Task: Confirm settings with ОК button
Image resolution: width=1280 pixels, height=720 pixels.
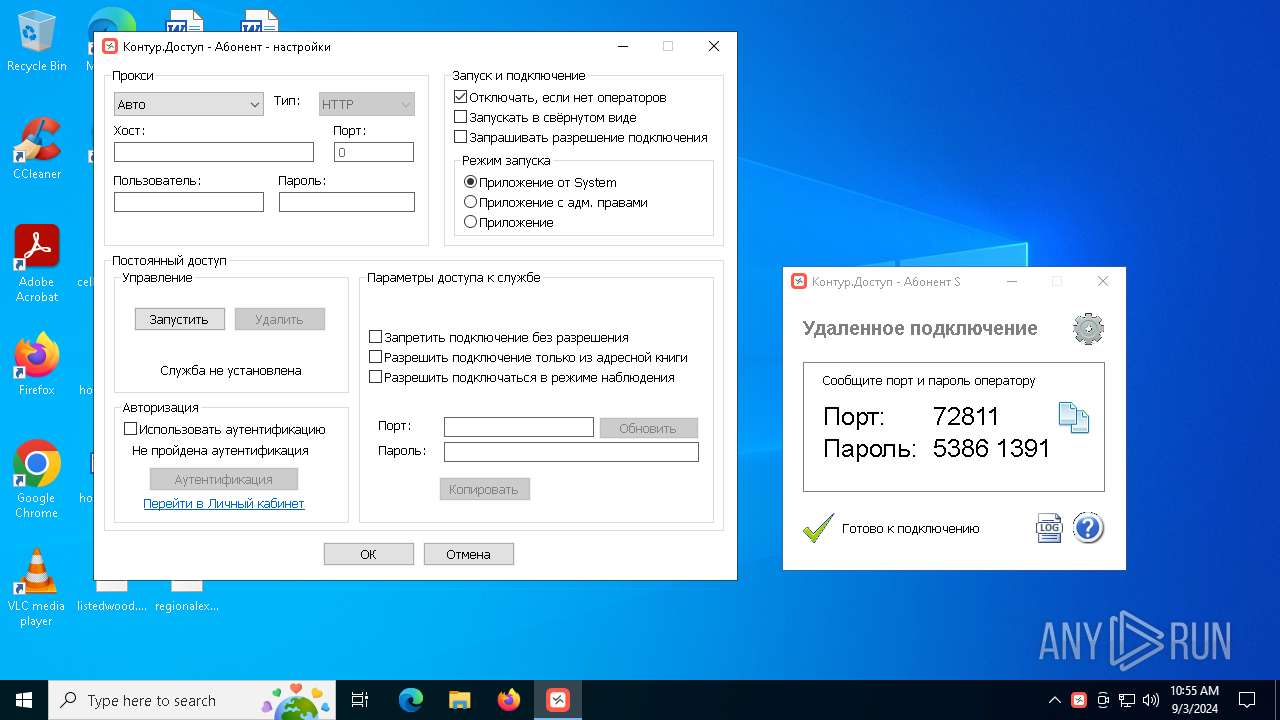Action: pos(369,554)
